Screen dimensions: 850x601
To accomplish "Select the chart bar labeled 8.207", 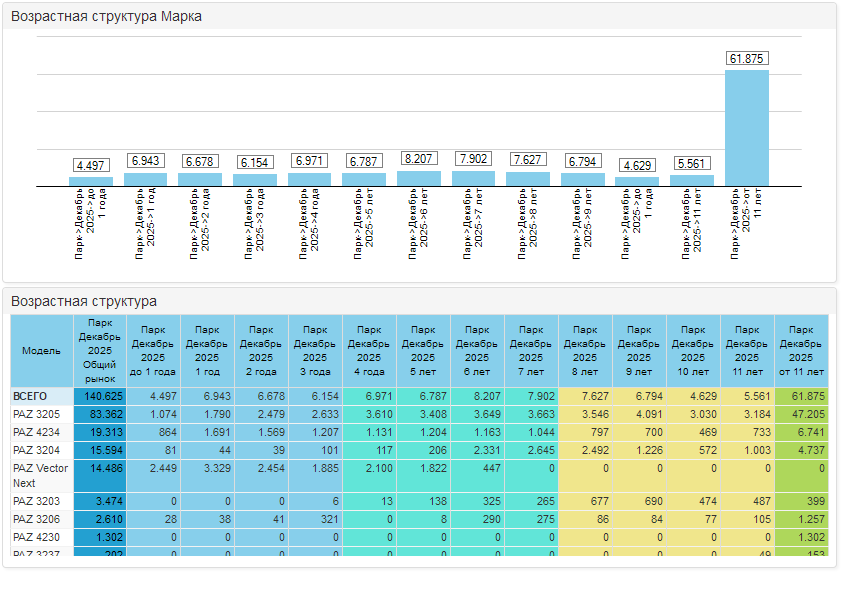I will click(x=418, y=179).
